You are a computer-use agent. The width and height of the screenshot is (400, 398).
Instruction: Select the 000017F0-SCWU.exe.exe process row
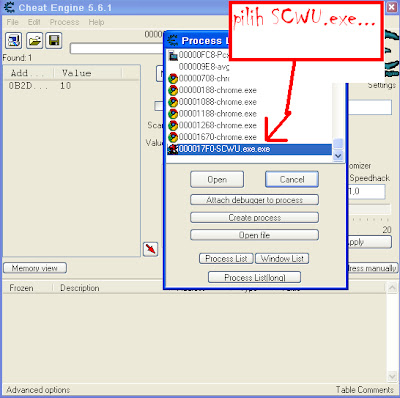click(x=249, y=149)
